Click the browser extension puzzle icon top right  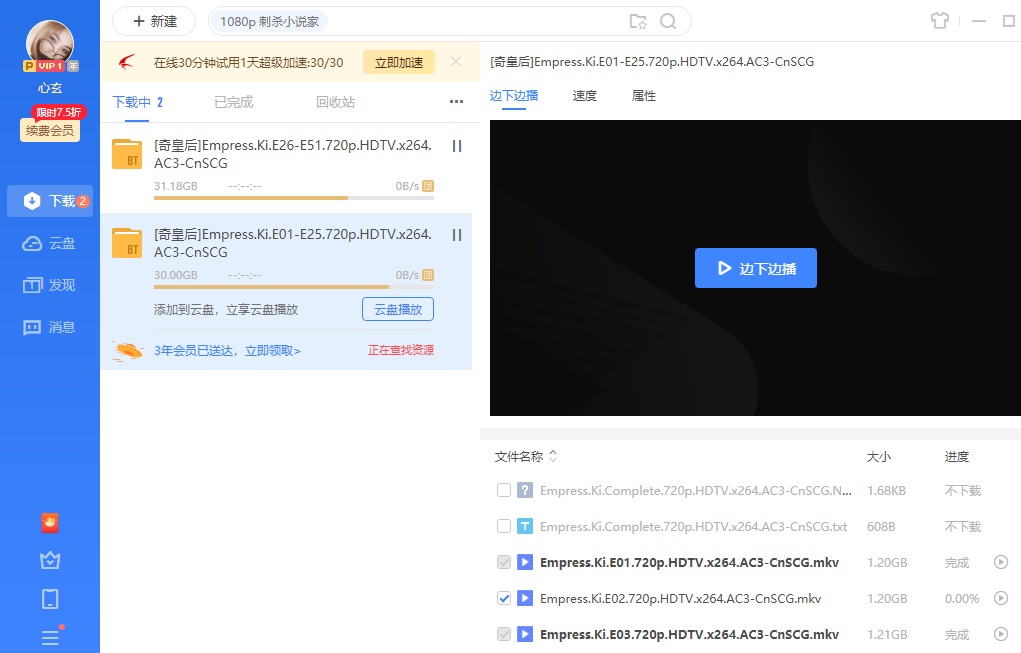click(940, 20)
